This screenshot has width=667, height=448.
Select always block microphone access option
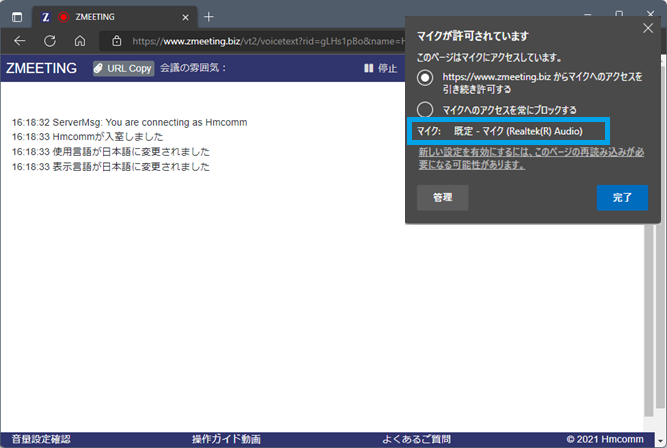(426, 109)
